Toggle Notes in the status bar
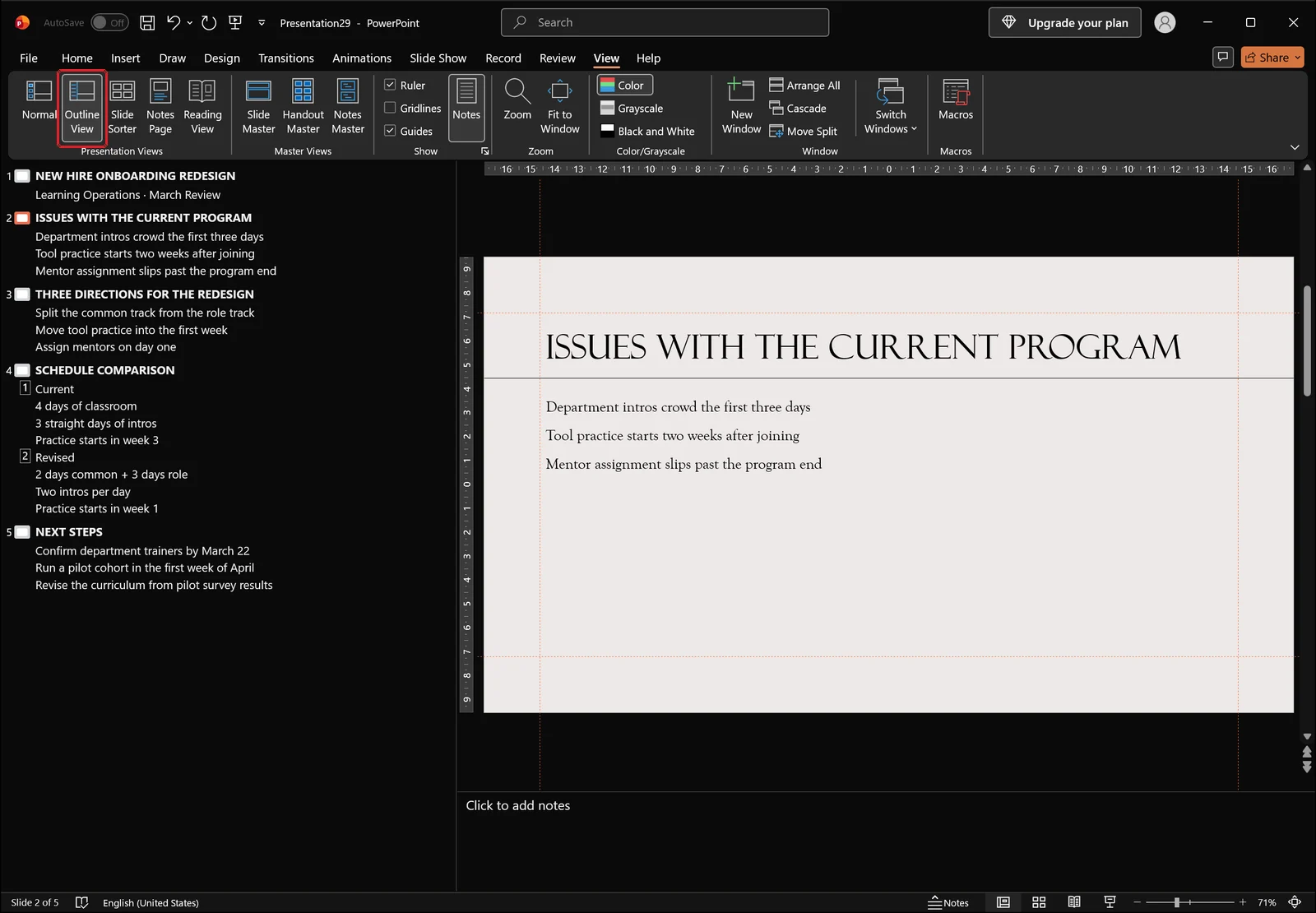 point(948,902)
